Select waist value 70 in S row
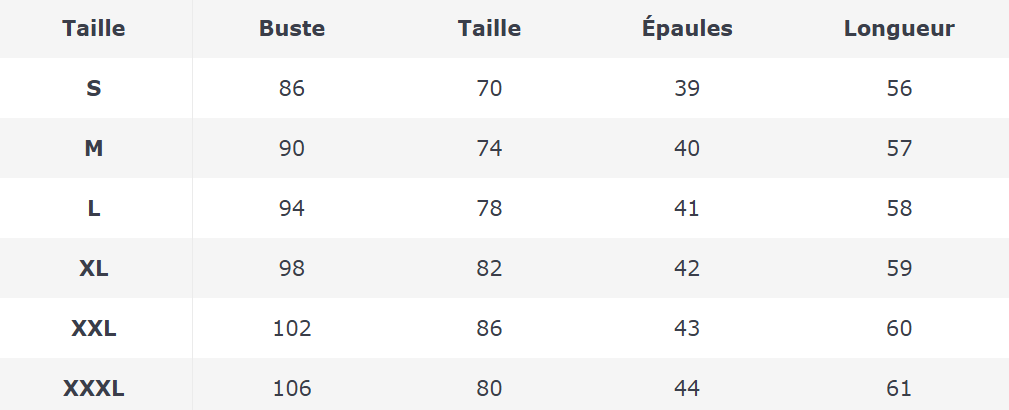The image size is (1009, 410). [x=489, y=88]
